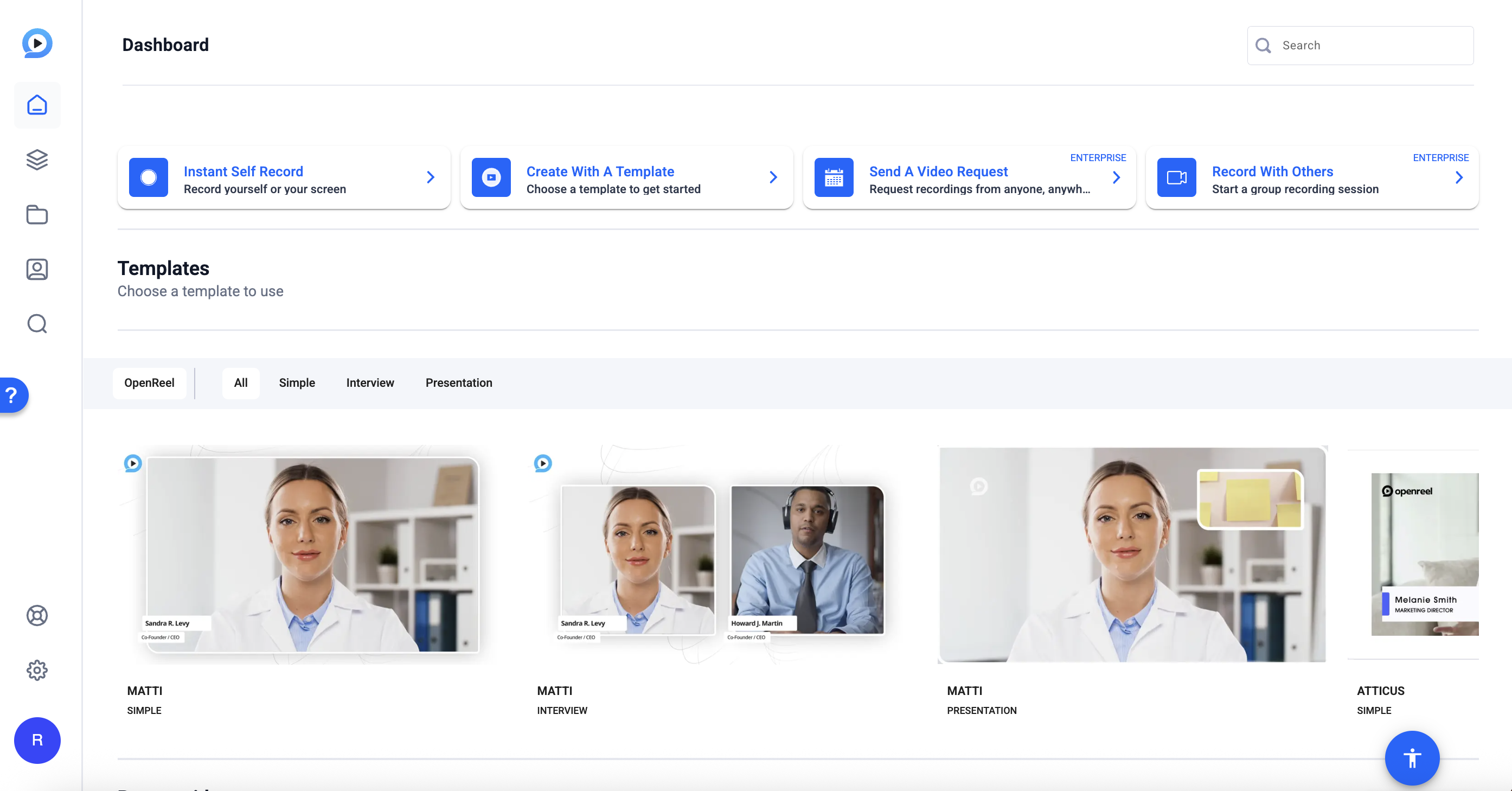Open the folder Projects icon in sidebar
1512x791 pixels.
tap(37, 215)
